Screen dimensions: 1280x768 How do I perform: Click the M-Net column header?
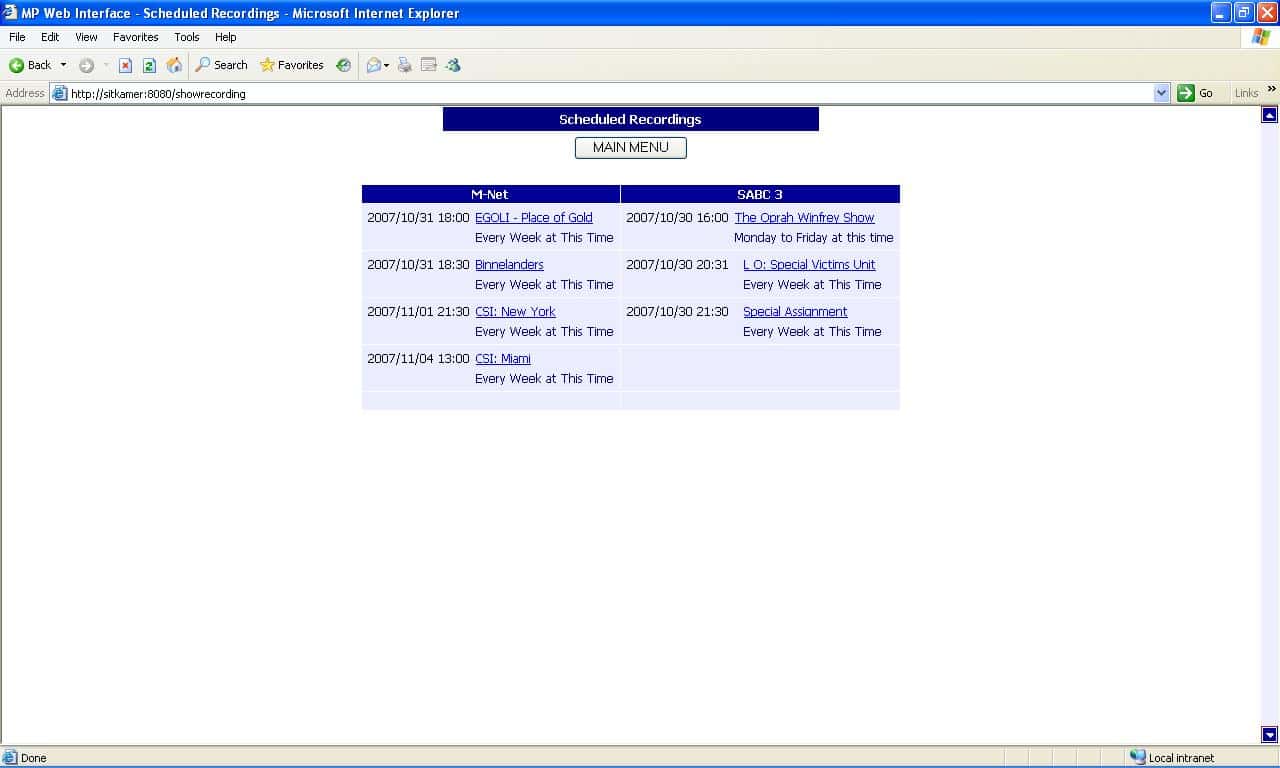pyautogui.click(x=490, y=194)
